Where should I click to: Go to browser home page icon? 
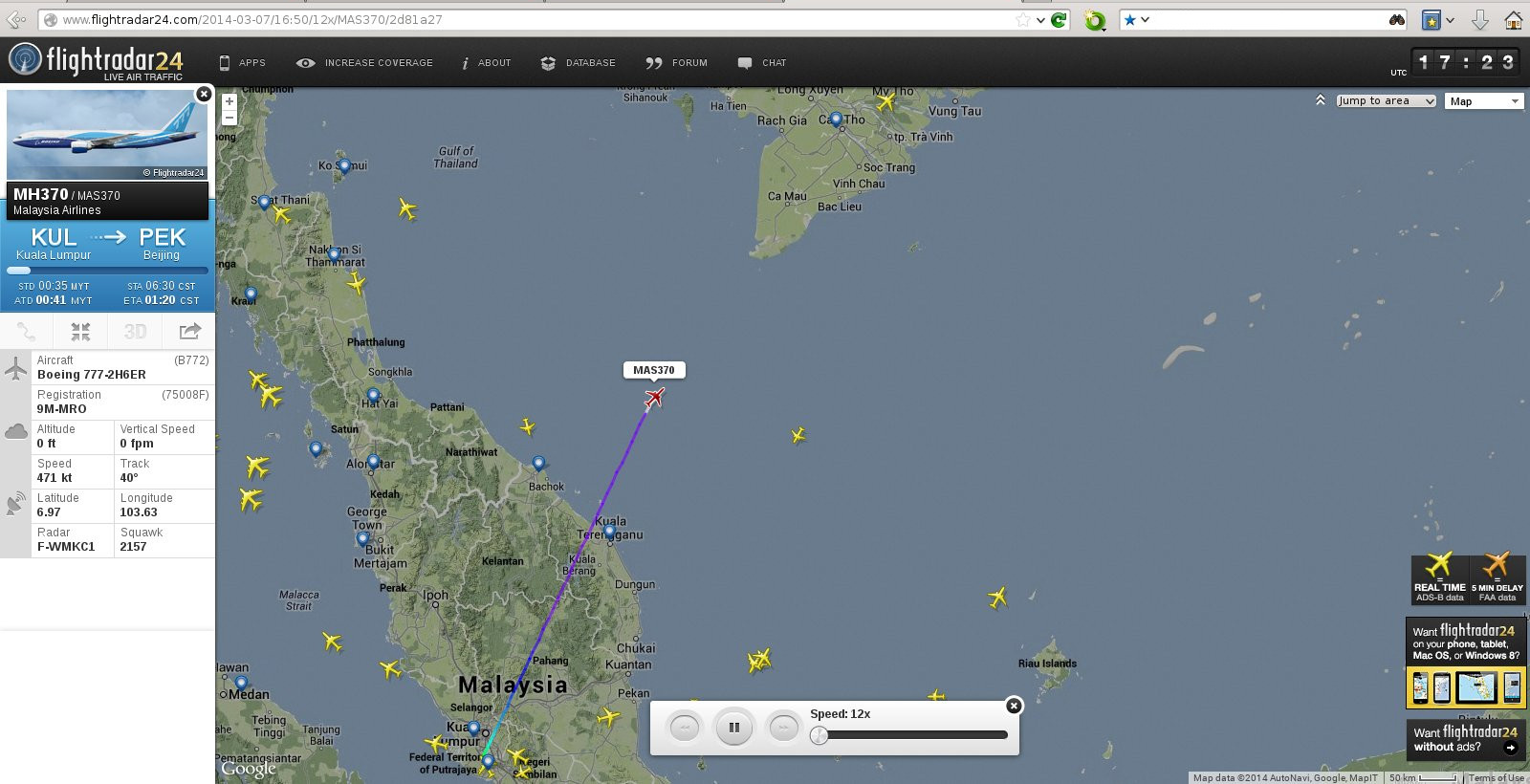[1513, 19]
